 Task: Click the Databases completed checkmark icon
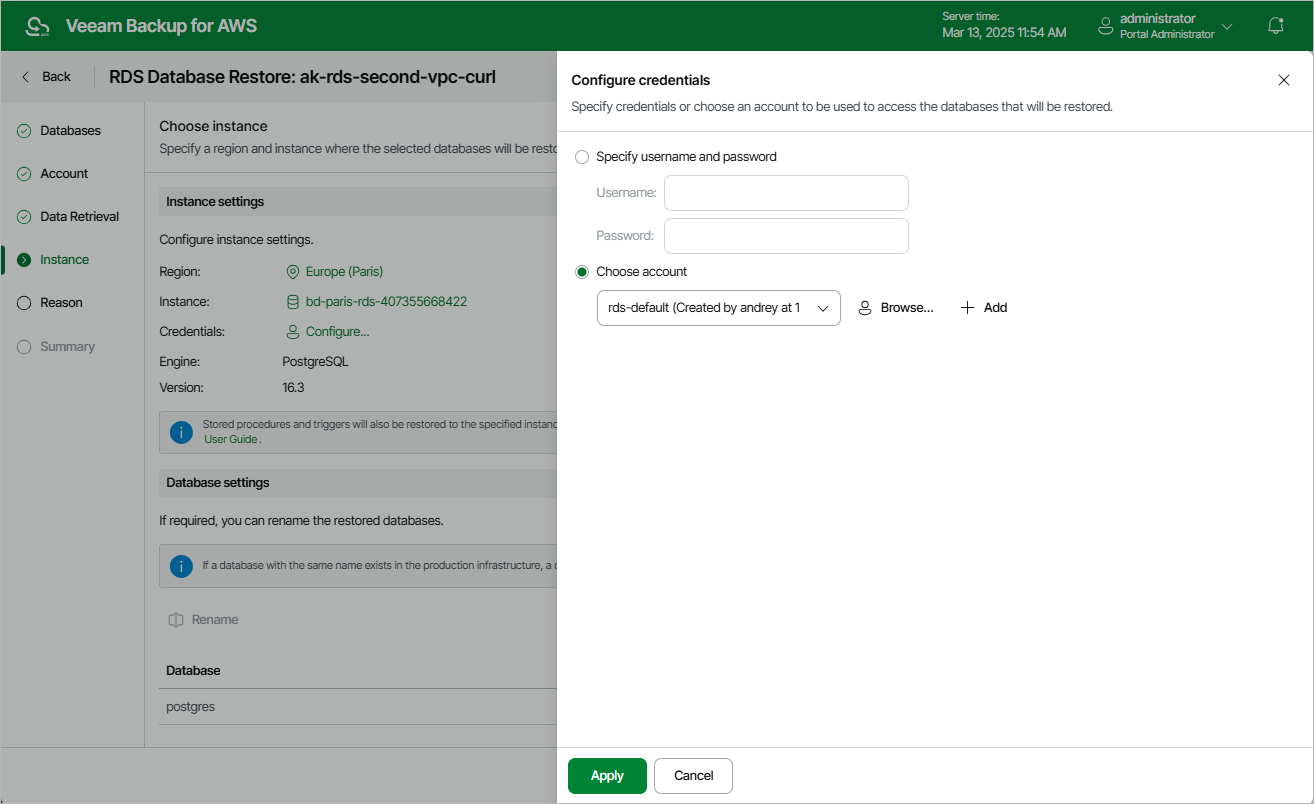(x=24, y=131)
